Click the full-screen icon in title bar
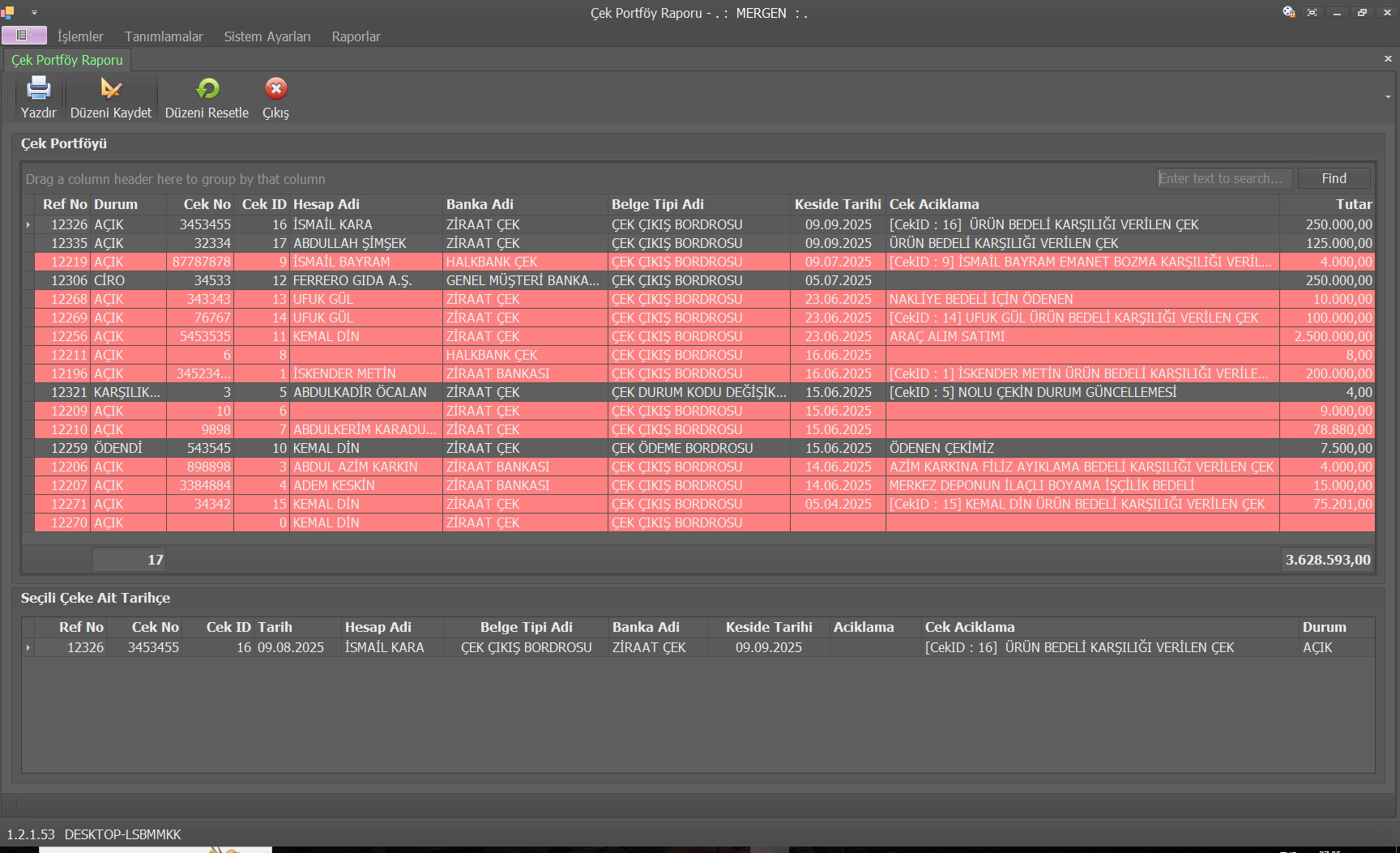1400x853 pixels. [x=1312, y=12]
